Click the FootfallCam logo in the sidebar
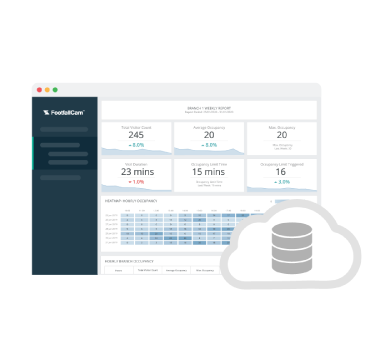This screenshot has width=365, height=360. (64, 113)
